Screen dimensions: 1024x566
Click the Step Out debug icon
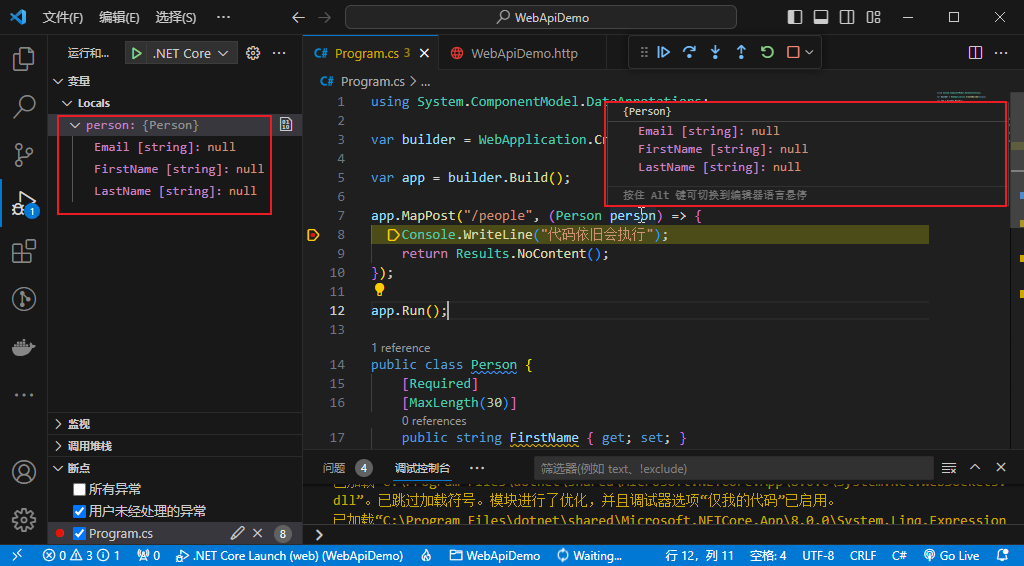pyautogui.click(x=741, y=53)
